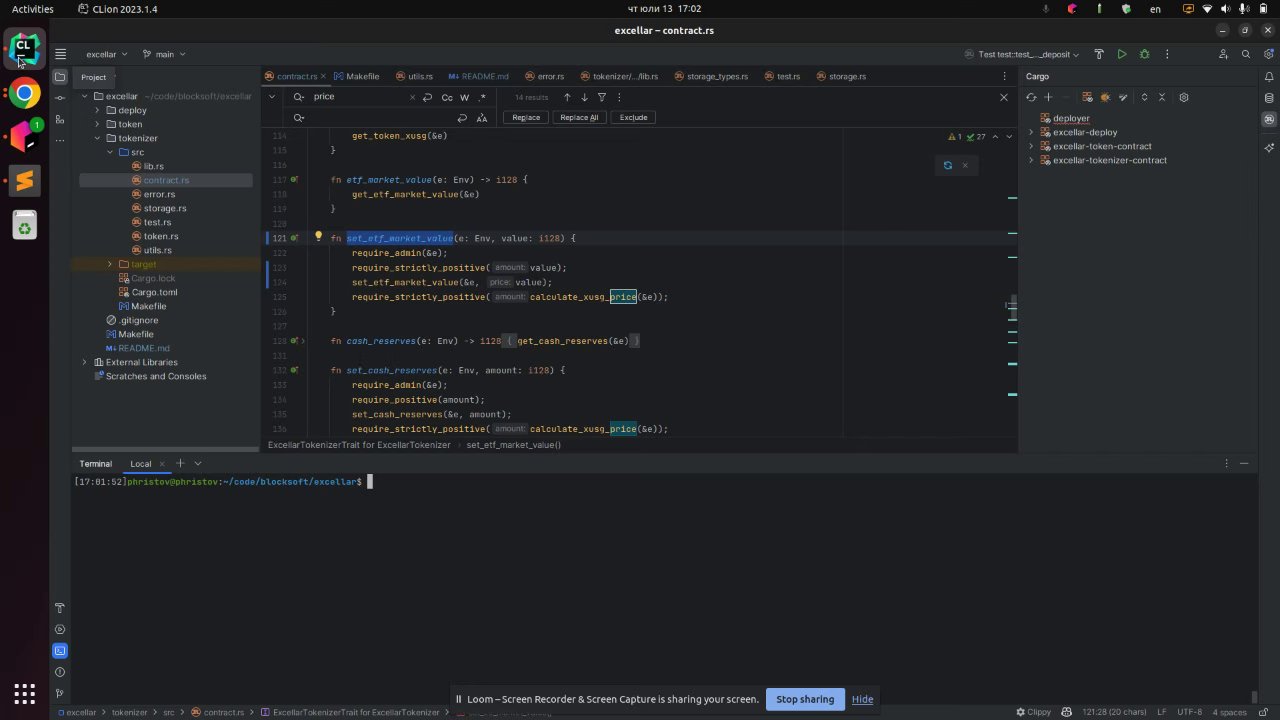Click the Replace All button

(579, 117)
